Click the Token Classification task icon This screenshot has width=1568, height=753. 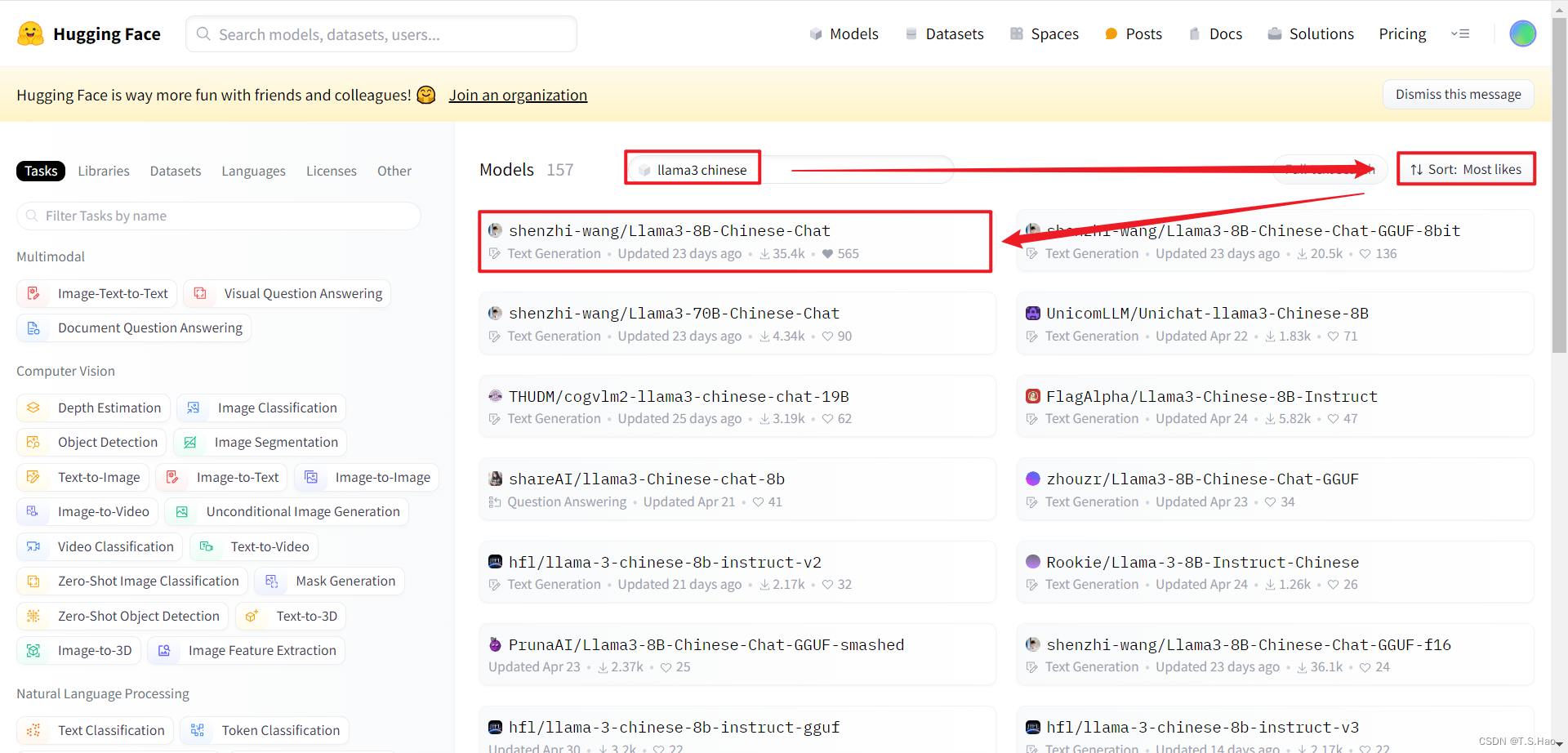[198, 730]
